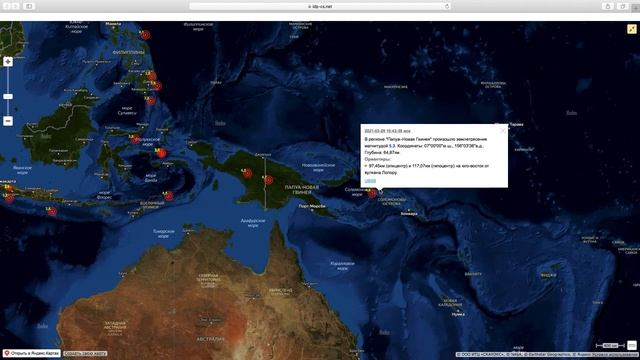Select the earthquake marker in Molucca Sea
640x360 pixels.
coord(136,140)
